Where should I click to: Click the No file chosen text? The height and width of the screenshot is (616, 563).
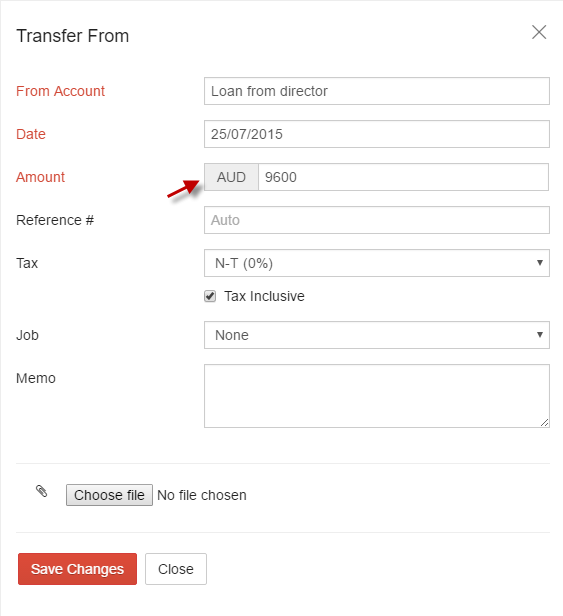(x=202, y=495)
